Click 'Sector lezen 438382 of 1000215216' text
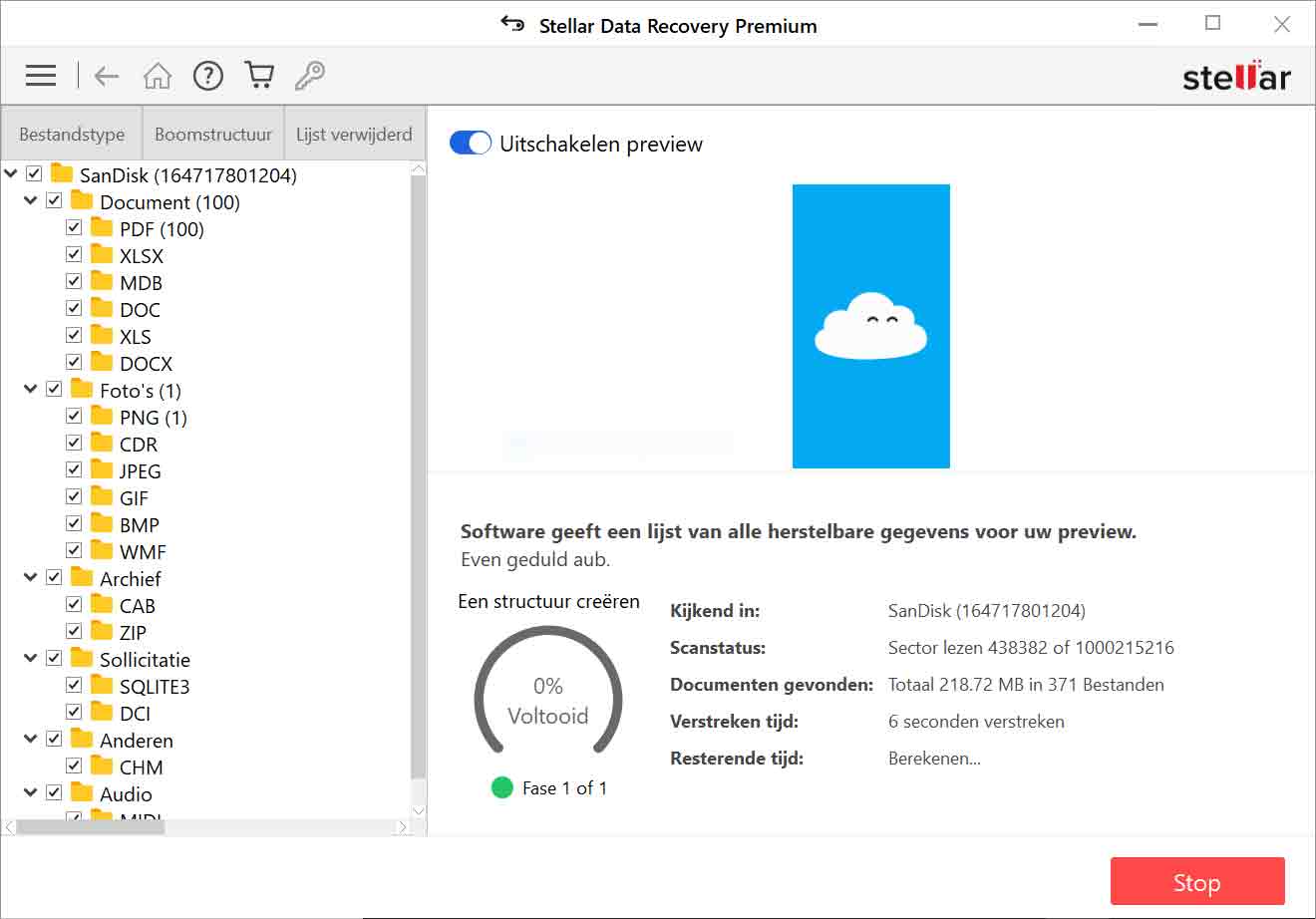The width and height of the screenshot is (1316, 919). pos(1031,648)
